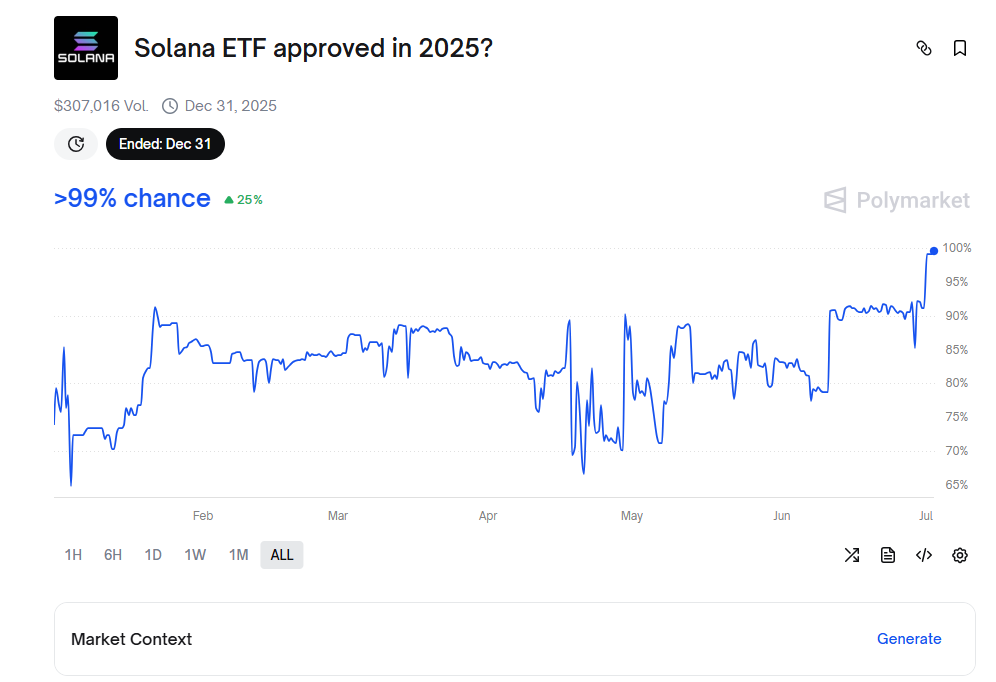Open the embed code icon

coord(924,555)
